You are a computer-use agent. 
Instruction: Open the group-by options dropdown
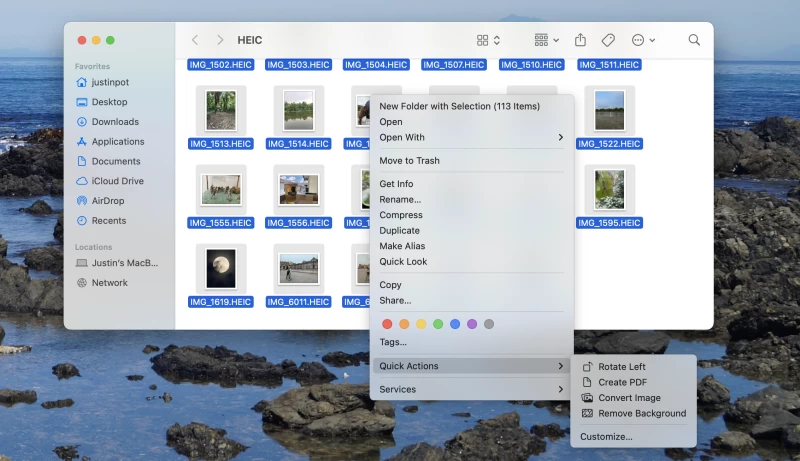546,40
